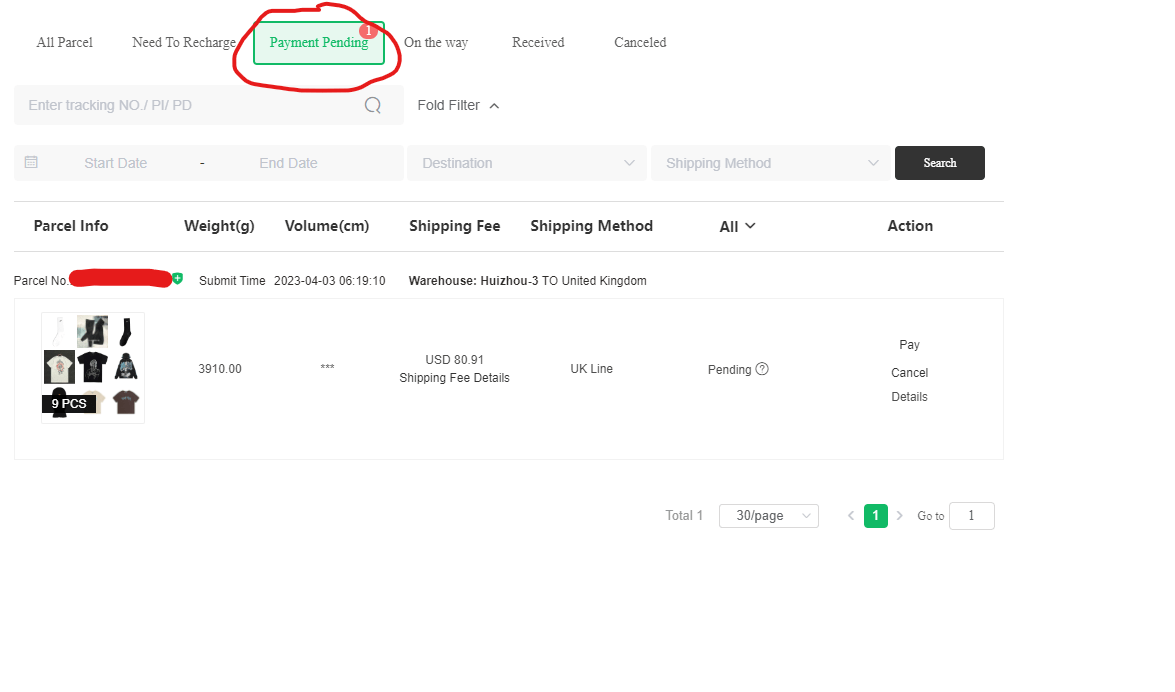This screenshot has width=1175, height=692.
Task: Click the previous page arrow in pagination
Action: point(850,515)
